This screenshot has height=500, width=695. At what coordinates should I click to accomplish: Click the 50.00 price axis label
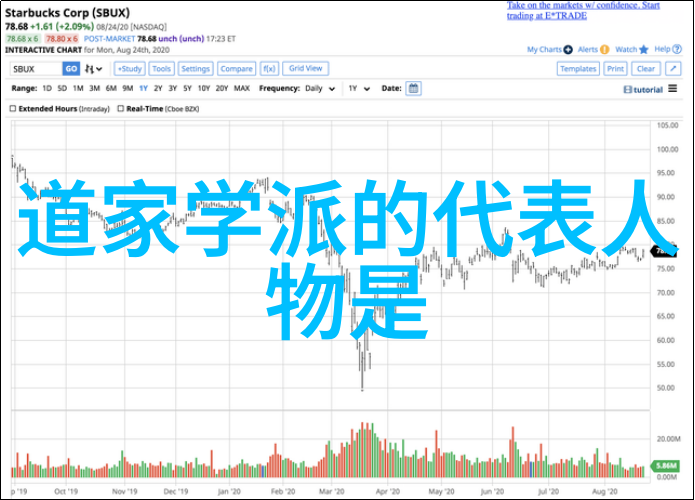click(x=668, y=388)
